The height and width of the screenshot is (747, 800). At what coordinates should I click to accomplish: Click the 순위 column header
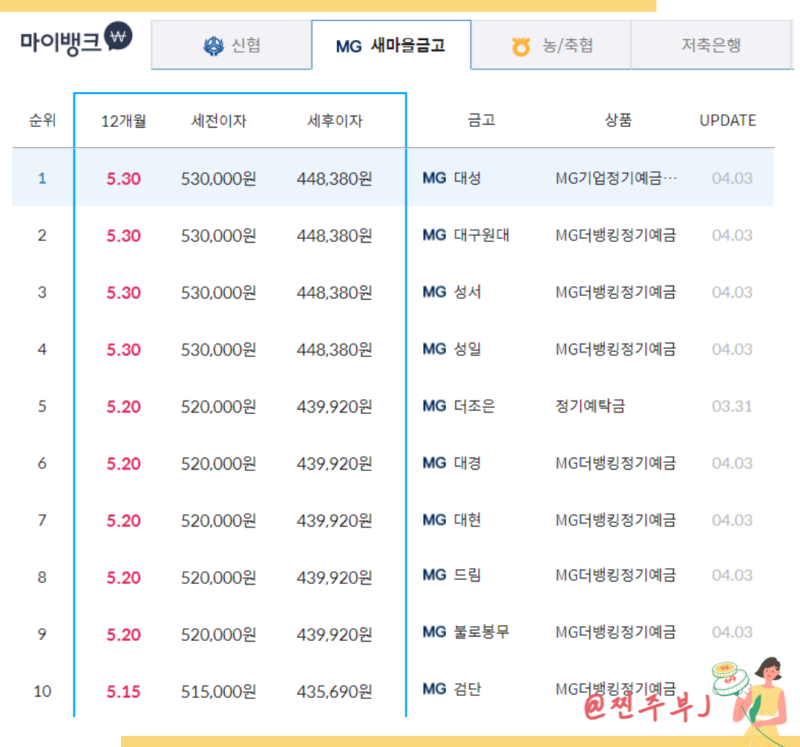pyautogui.click(x=42, y=120)
